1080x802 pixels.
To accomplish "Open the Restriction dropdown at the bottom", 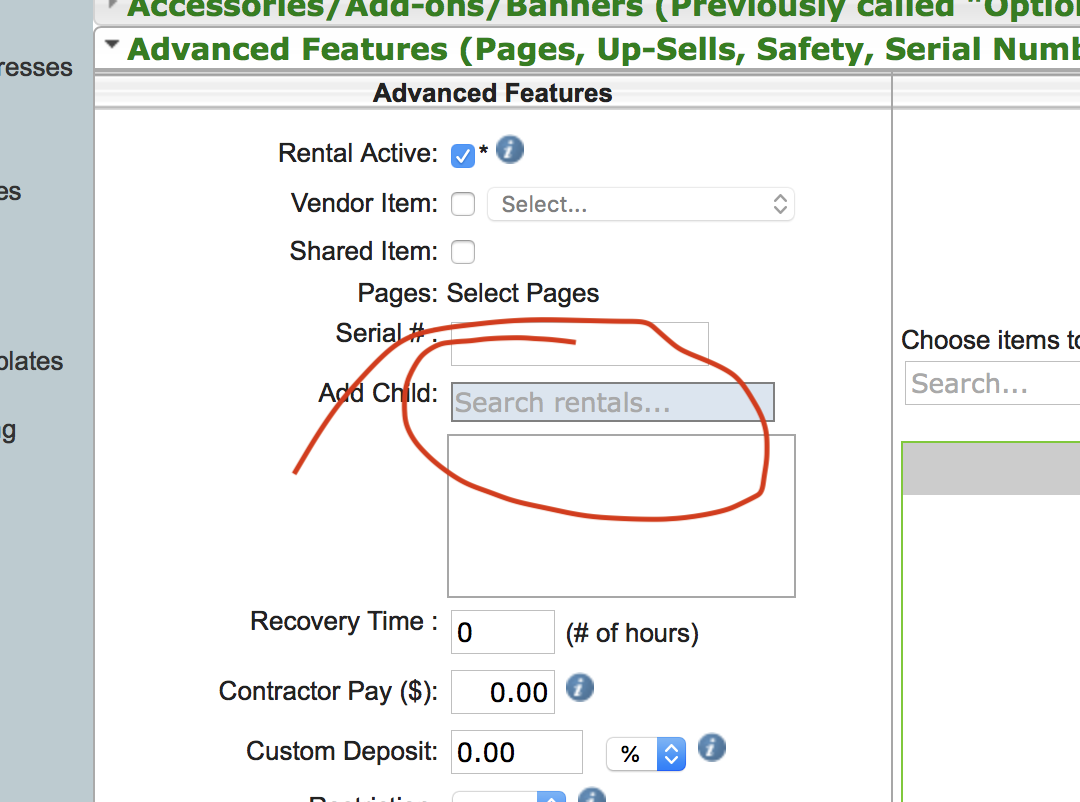I will coord(509,797).
